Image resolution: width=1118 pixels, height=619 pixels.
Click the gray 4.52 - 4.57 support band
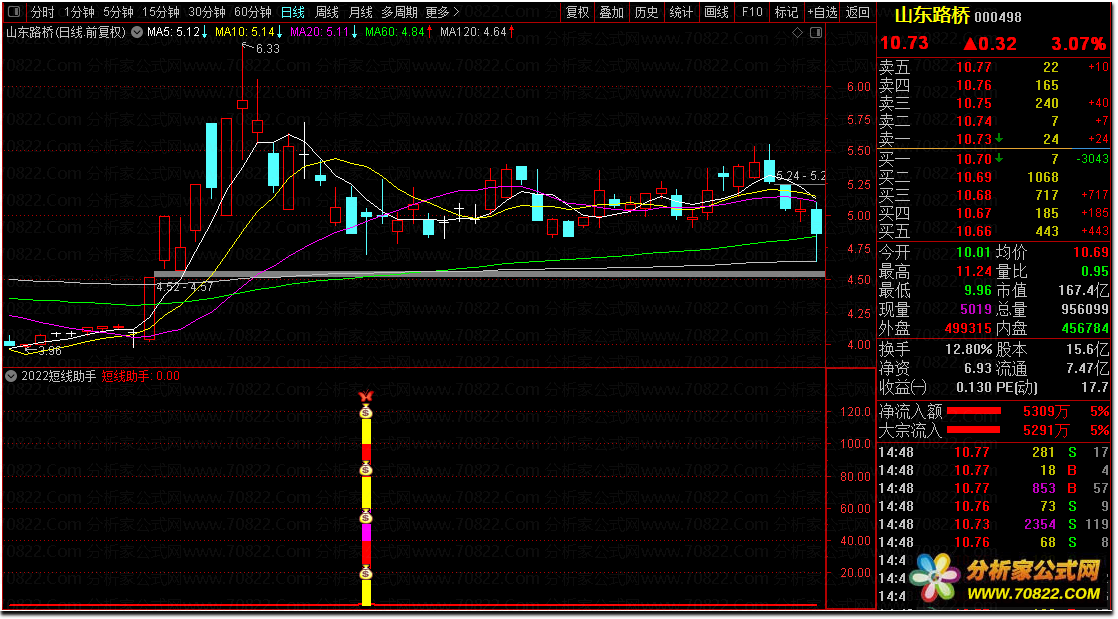489,274
